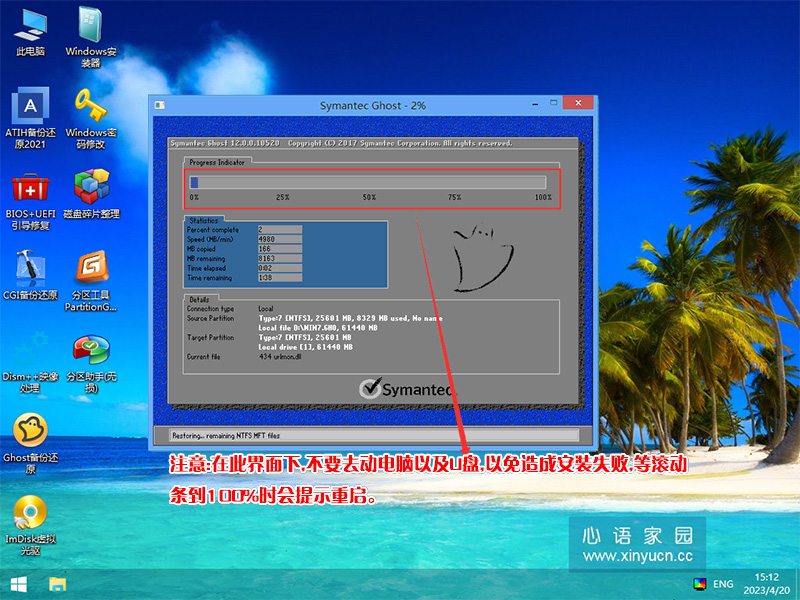Select the MB copied value 166

280,249
